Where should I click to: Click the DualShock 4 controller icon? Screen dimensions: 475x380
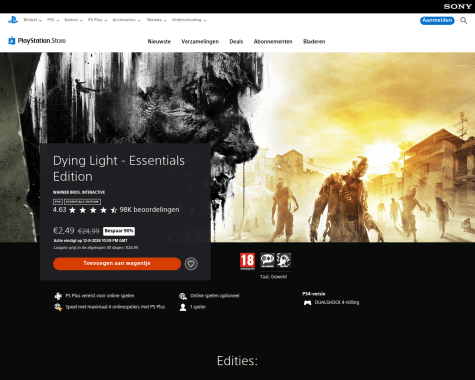coord(307,303)
